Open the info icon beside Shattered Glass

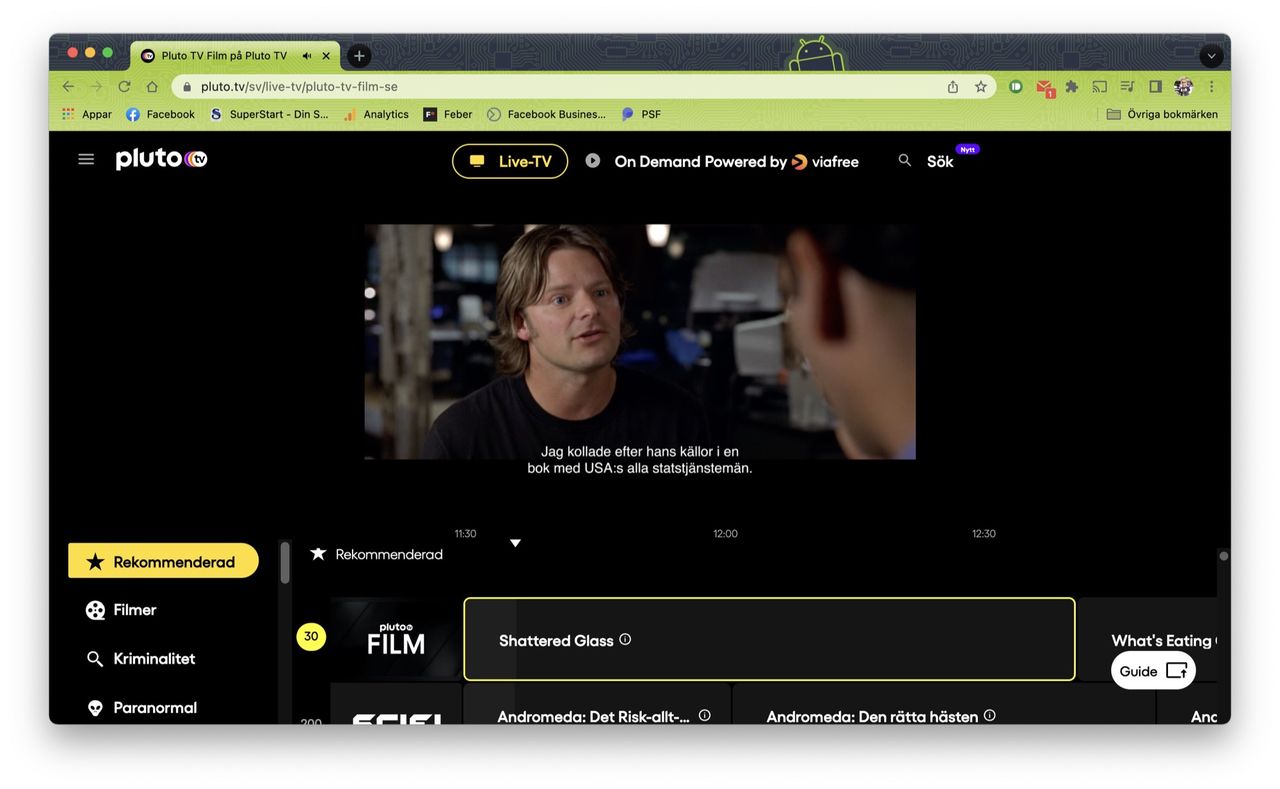(624, 639)
